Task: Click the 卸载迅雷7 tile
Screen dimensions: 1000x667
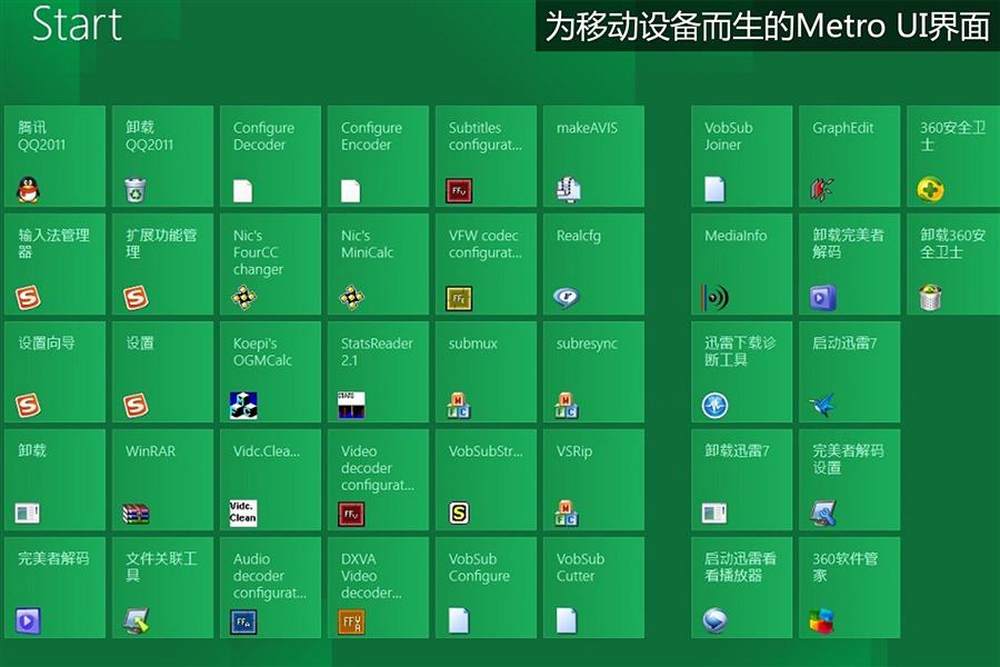Action: click(x=742, y=480)
